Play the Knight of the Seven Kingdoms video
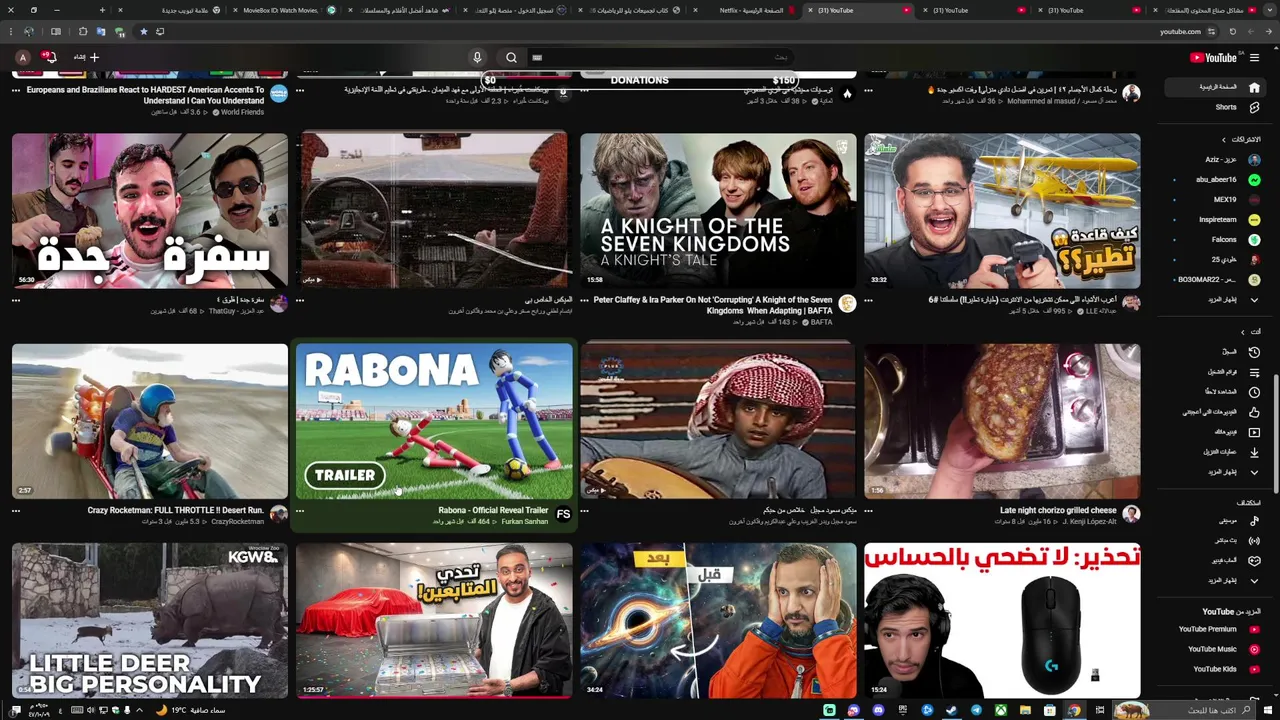 (x=718, y=211)
